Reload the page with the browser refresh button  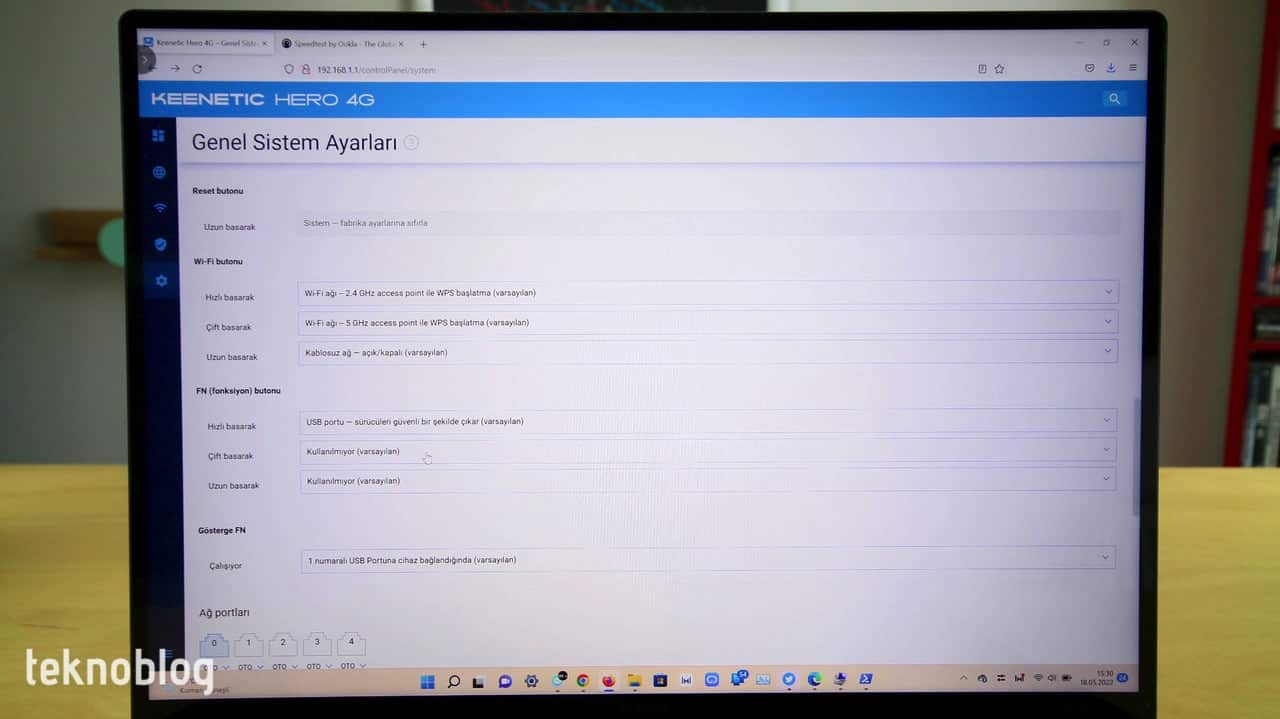coord(197,69)
